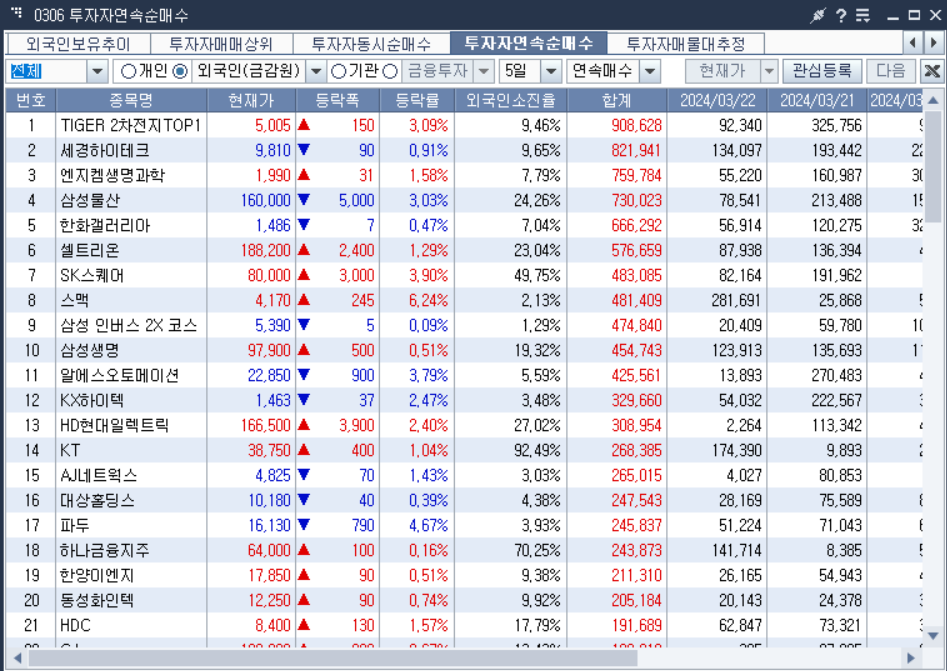This screenshot has width=947, height=671.
Task: Sort by 합계 column header
Action: [x=617, y=100]
